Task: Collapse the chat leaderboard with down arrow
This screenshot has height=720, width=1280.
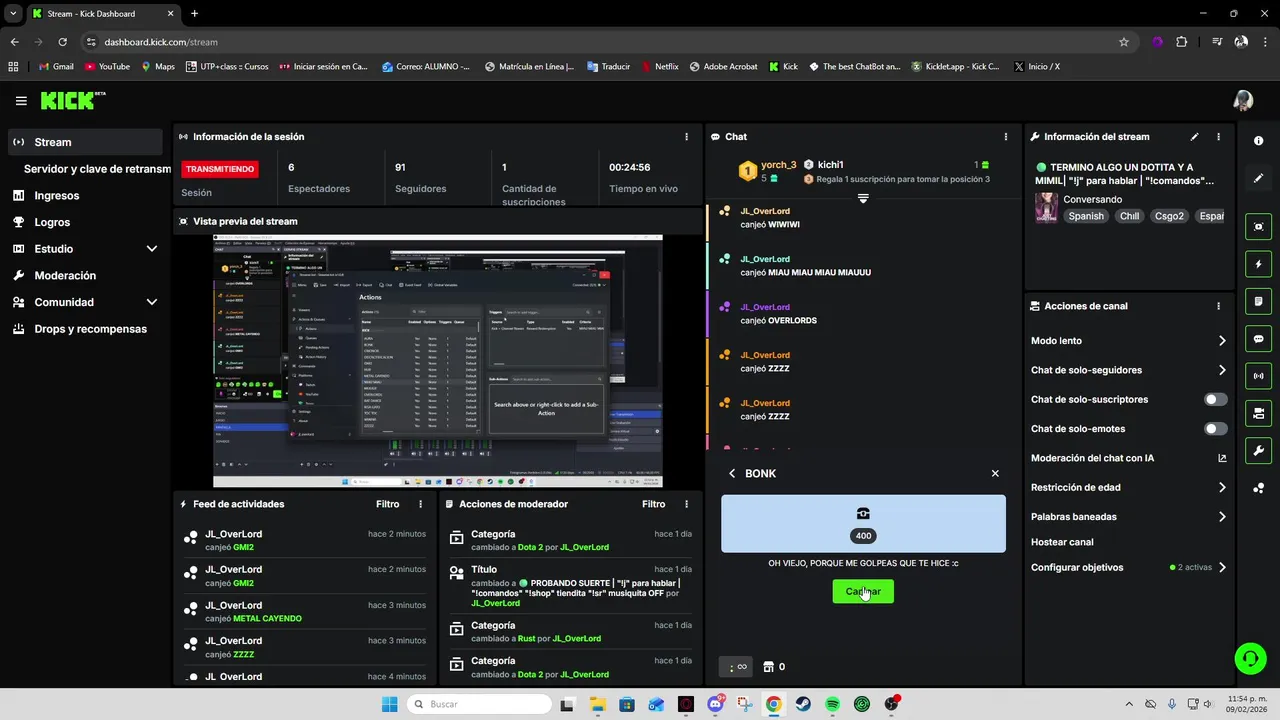Action: click(x=863, y=198)
